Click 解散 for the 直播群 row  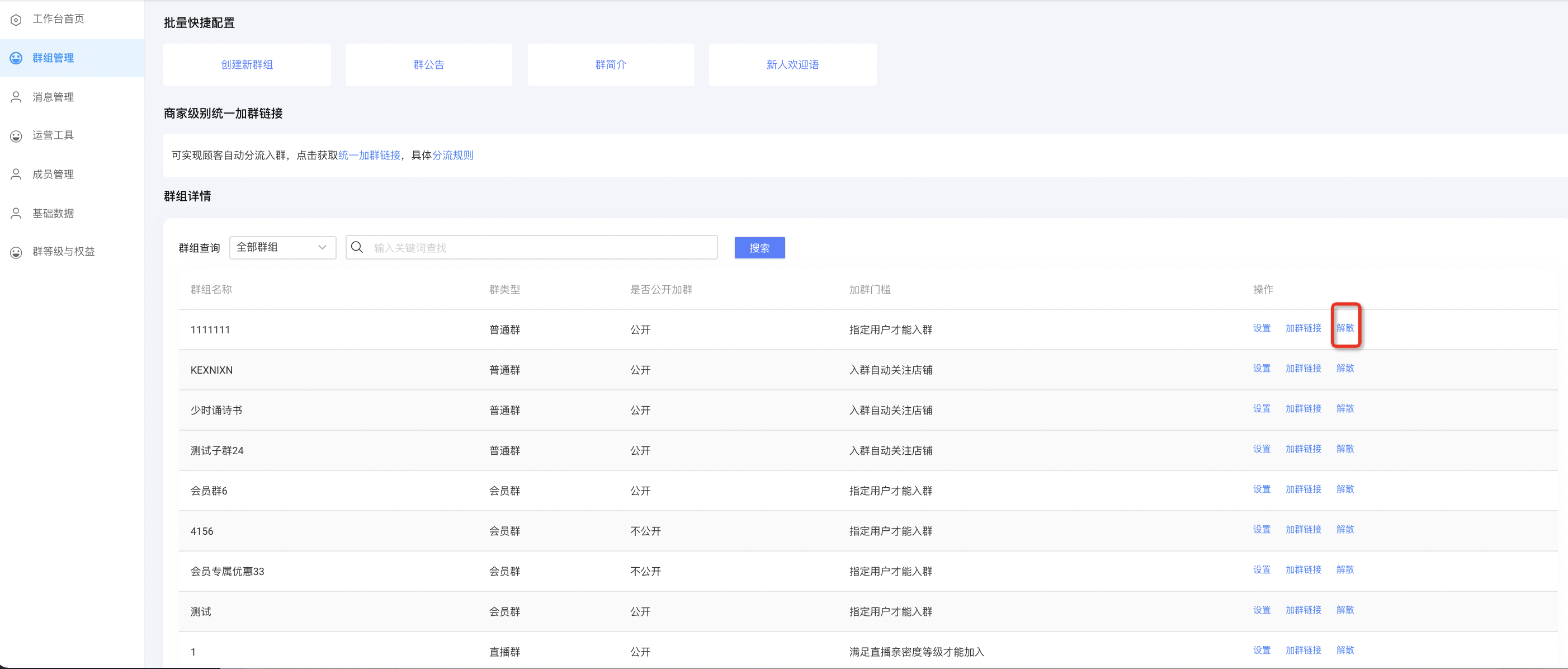point(1345,650)
